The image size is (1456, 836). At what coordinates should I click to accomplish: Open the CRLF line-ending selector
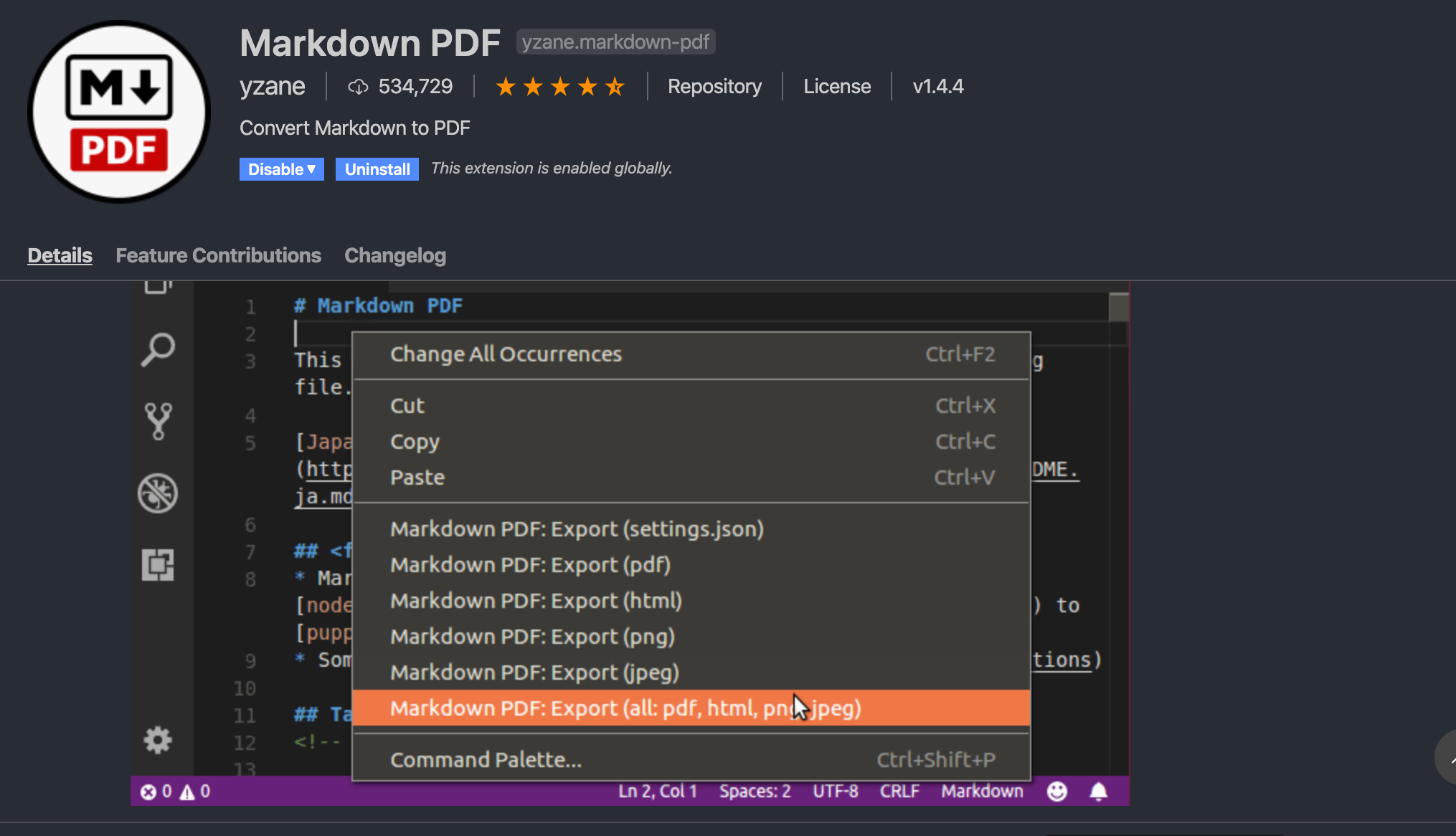tap(899, 791)
